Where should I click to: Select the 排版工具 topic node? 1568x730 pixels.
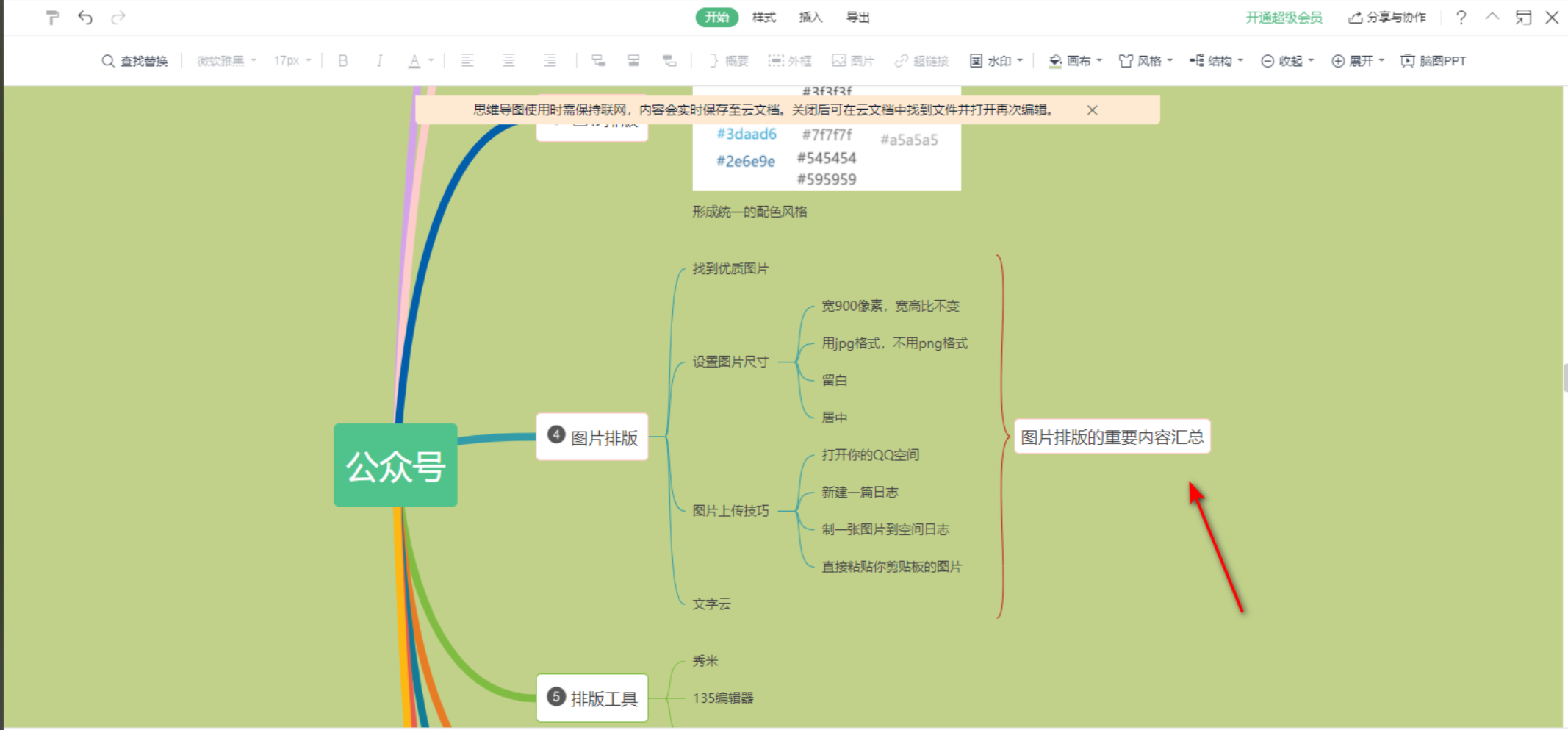592,698
